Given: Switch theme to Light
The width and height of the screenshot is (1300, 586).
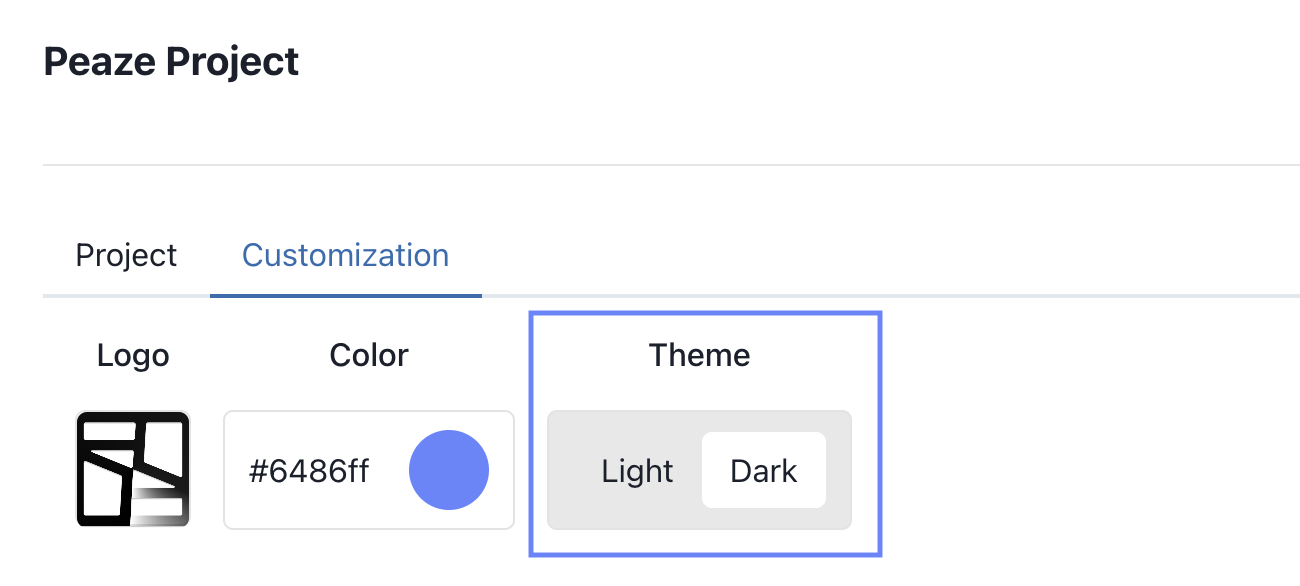Looking at the screenshot, I should (637, 471).
